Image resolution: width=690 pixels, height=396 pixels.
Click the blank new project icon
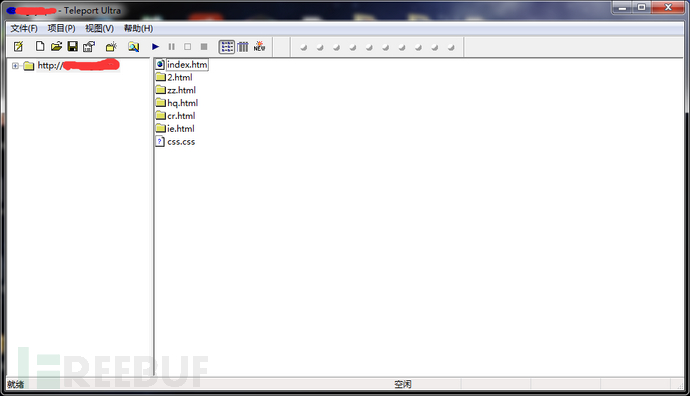[40, 46]
